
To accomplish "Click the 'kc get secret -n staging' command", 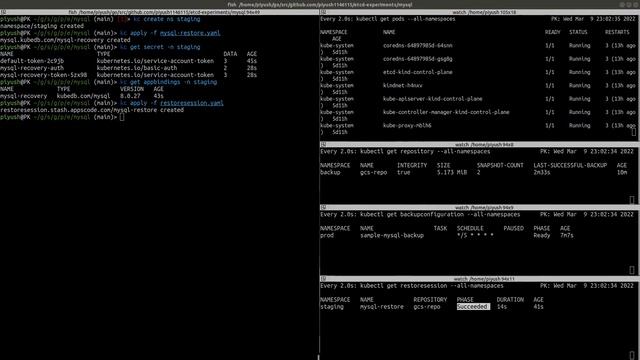I will (160, 47).
